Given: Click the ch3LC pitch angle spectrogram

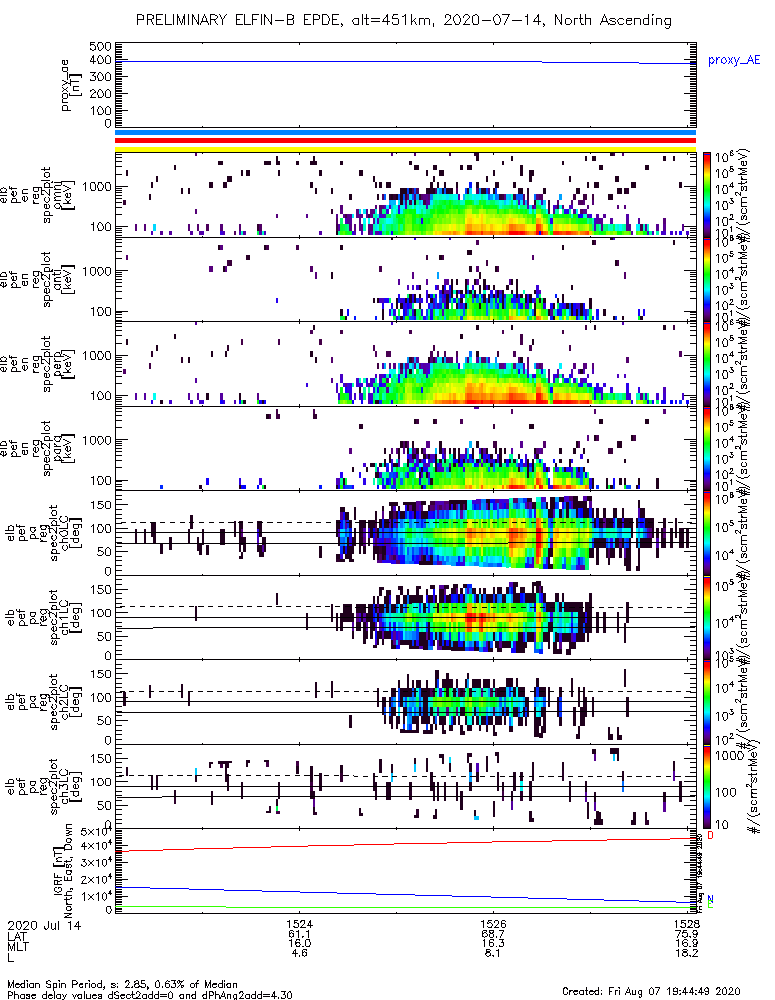Looking at the screenshot, I should tap(405, 786).
